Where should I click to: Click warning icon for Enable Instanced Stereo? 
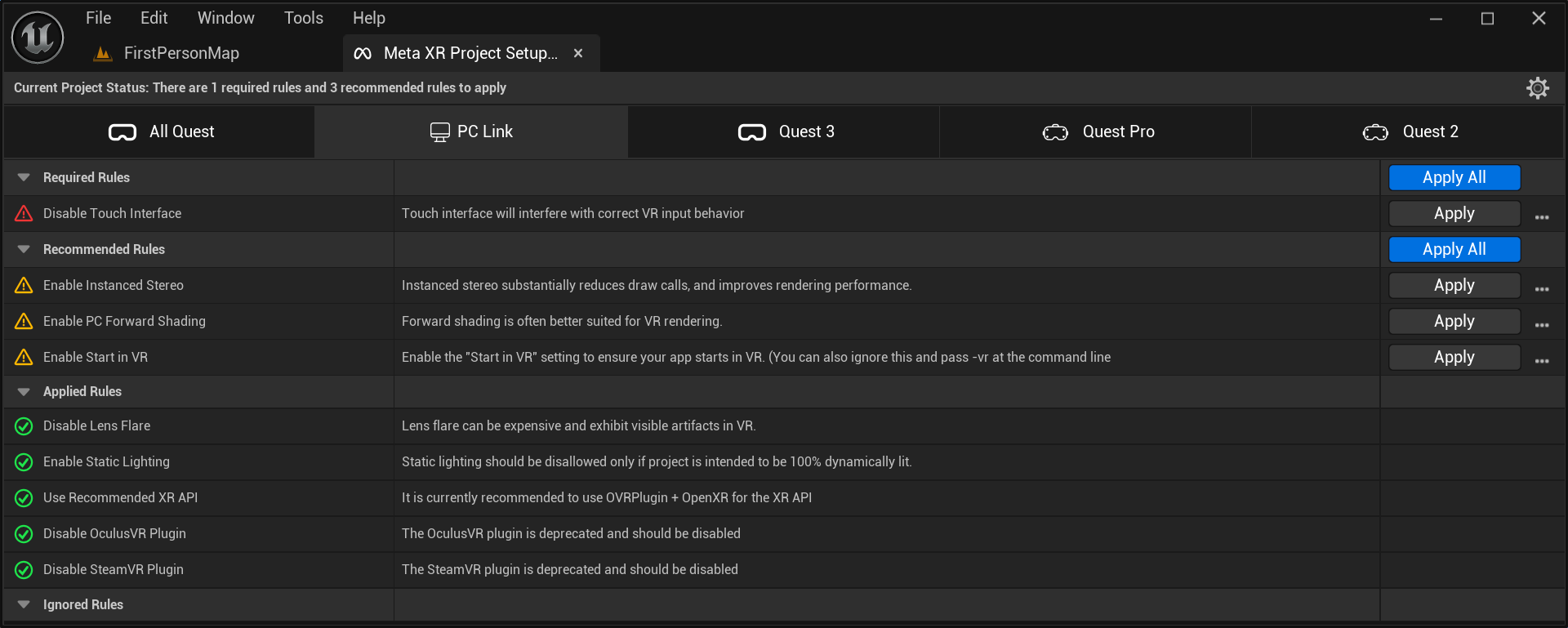point(24,285)
